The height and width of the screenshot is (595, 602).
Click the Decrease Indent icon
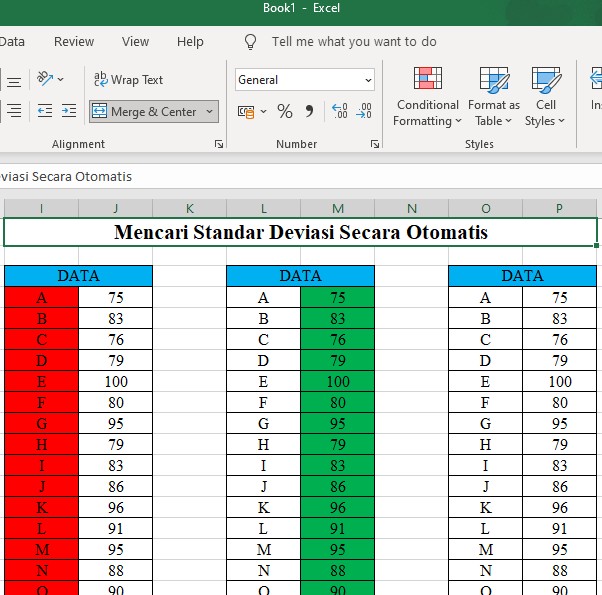(x=45, y=111)
